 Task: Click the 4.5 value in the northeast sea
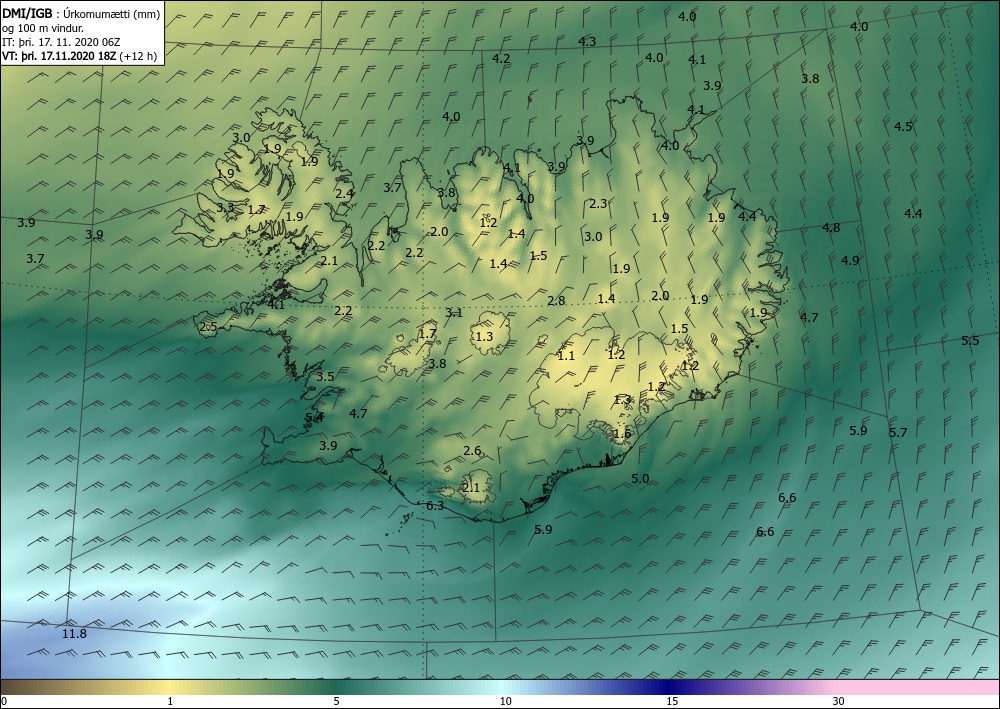(x=903, y=126)
